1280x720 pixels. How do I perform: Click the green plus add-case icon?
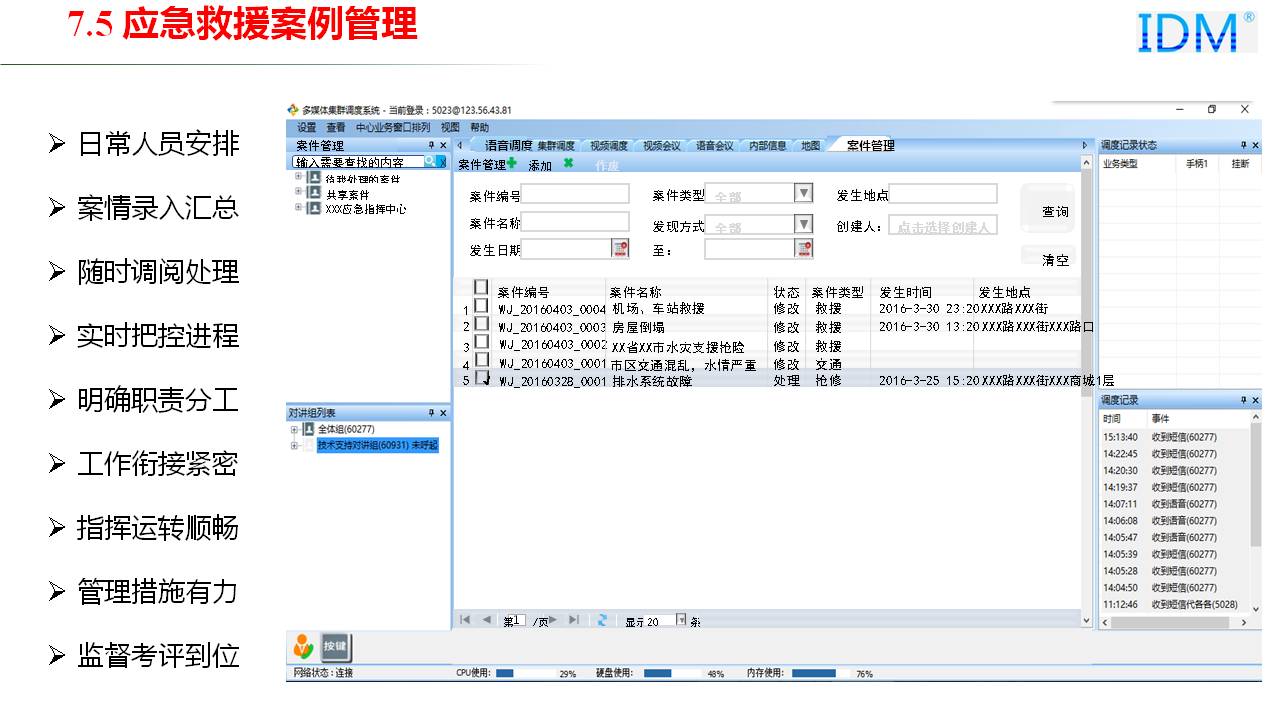(512, 164)
